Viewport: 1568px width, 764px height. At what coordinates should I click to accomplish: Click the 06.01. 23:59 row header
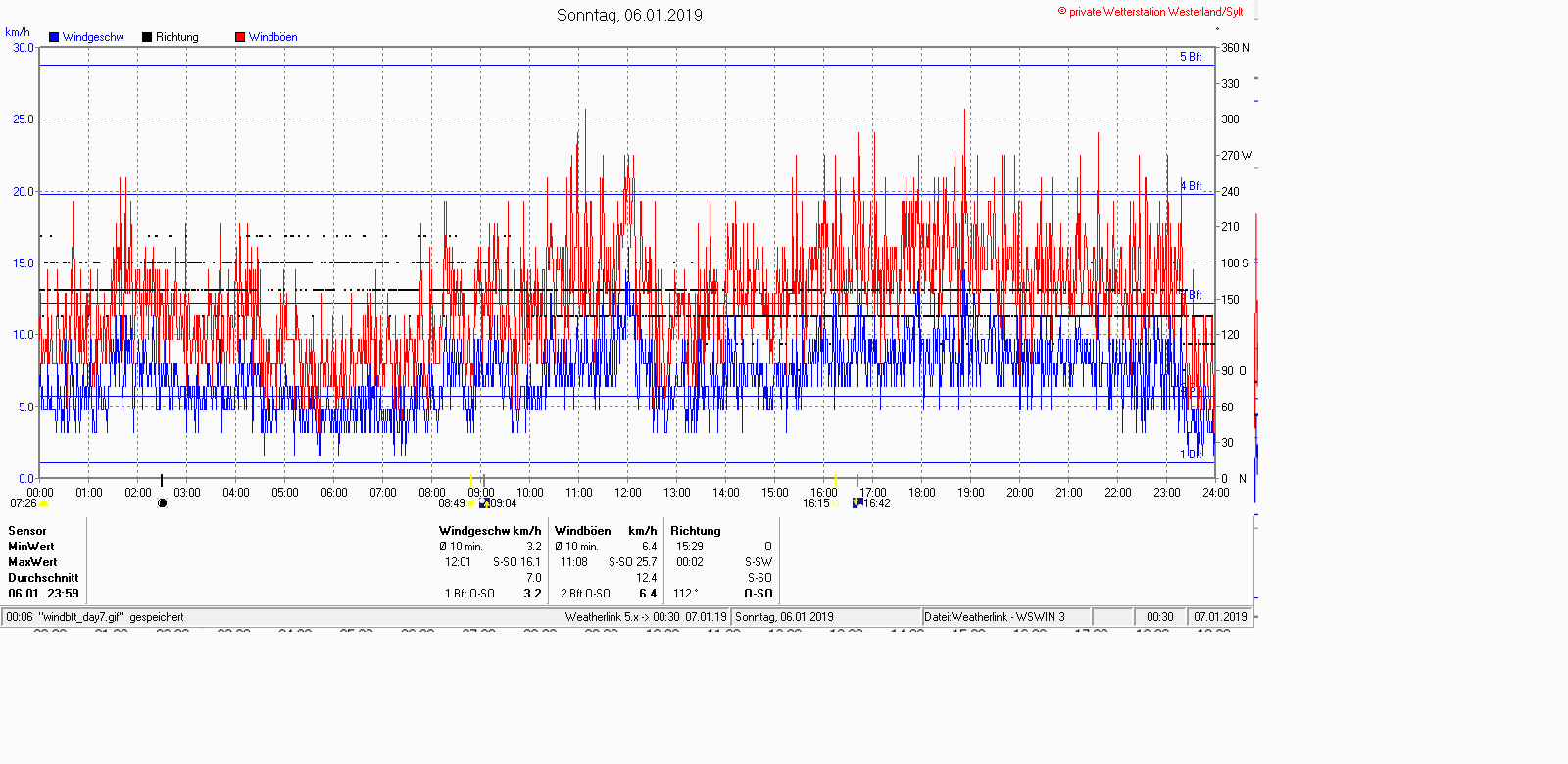43,594
